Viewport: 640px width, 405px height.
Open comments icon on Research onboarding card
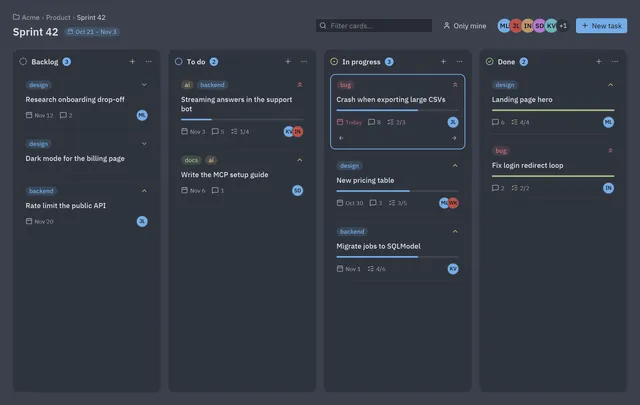(66, 115)
